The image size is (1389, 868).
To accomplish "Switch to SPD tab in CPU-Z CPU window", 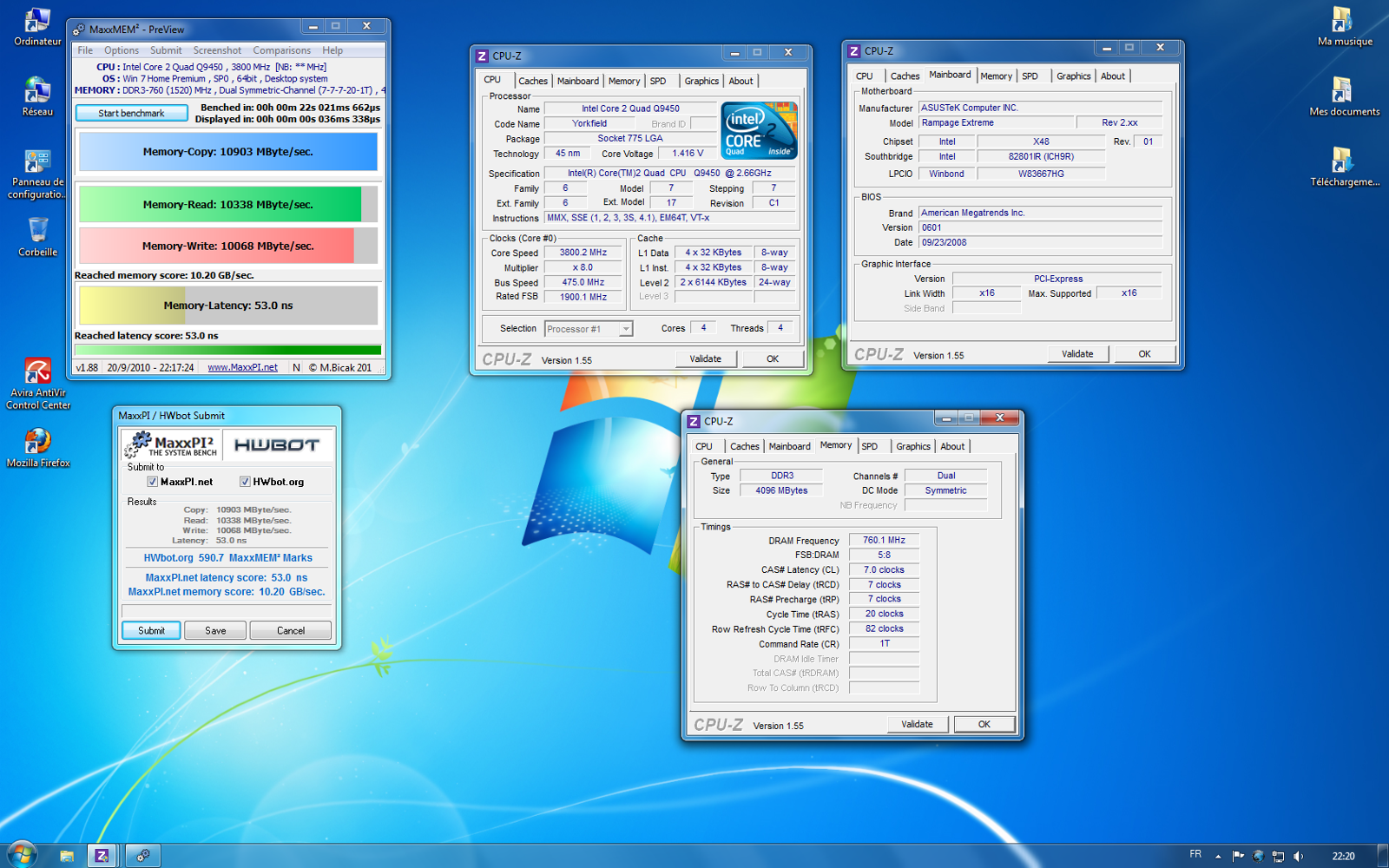I will coord(658,81).
